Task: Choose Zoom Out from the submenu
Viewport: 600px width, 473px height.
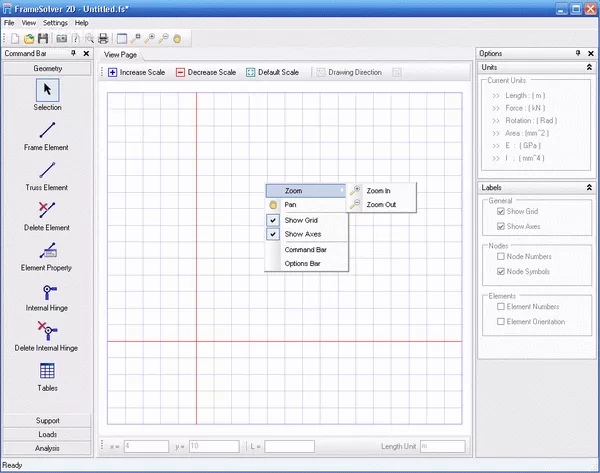Action: 381,205
